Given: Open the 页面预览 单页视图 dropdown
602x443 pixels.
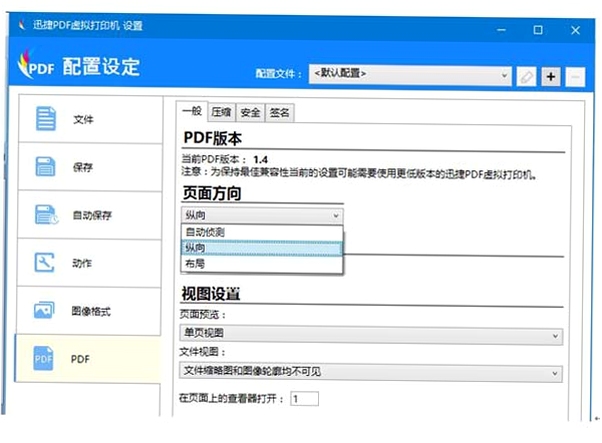Looking at the screenshot, I should (371, 334).
